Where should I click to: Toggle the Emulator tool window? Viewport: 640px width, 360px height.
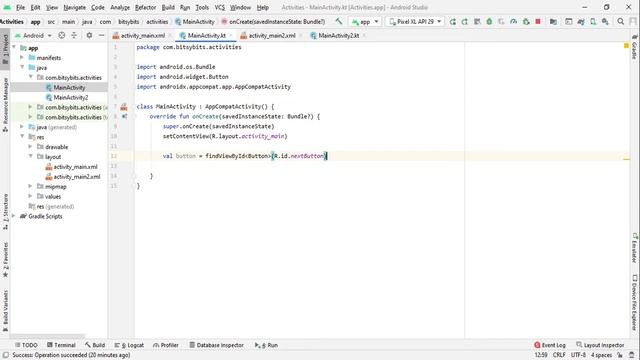635,248
